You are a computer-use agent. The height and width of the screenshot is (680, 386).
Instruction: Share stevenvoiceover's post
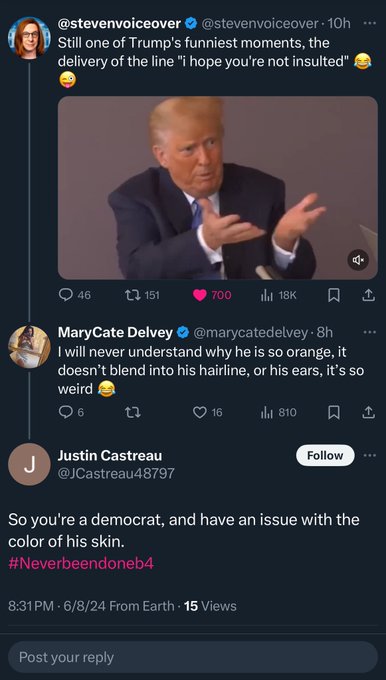(x=368, y=295)
